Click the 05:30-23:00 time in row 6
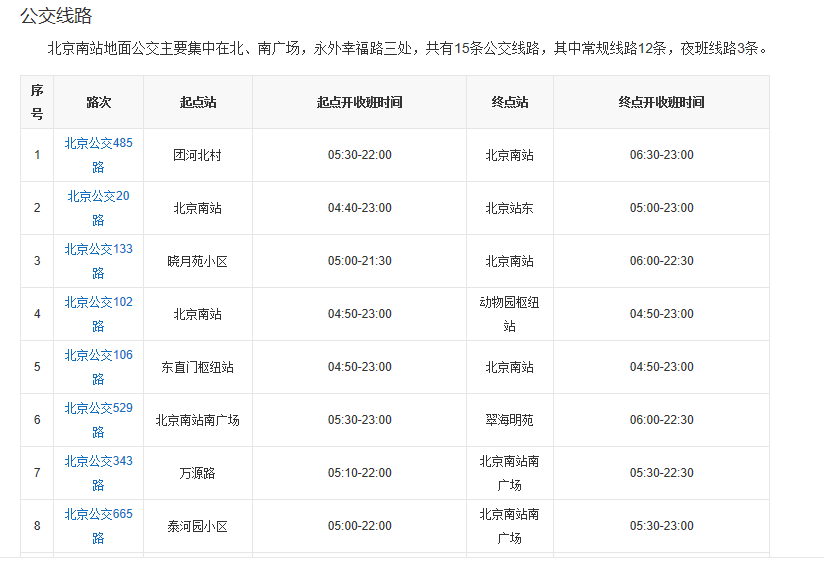The image size is (824, 562). (359, 420)
